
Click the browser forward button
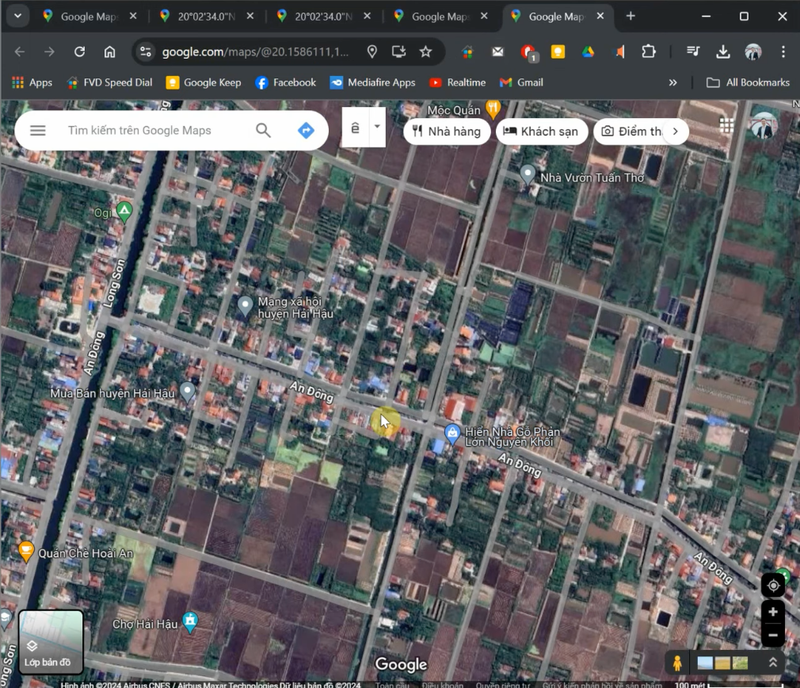(49, 52)
